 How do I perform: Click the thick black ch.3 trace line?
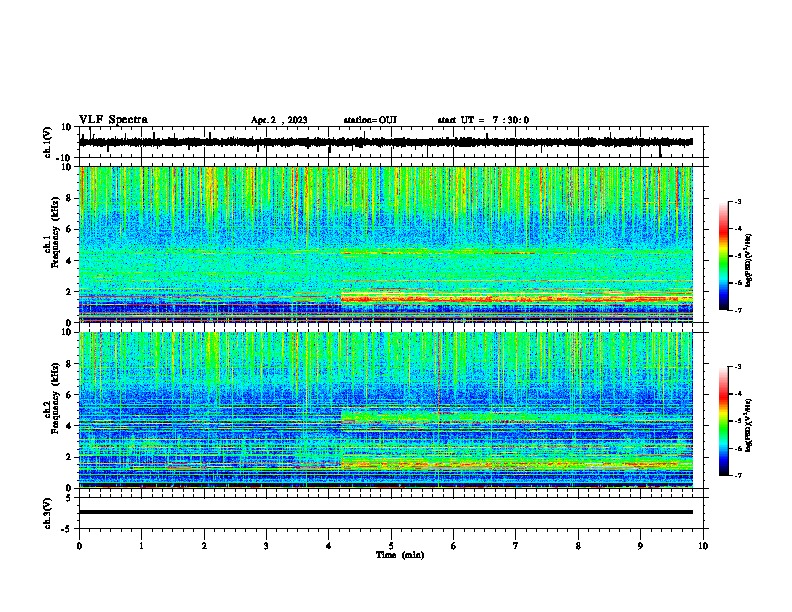pos(385,512)
